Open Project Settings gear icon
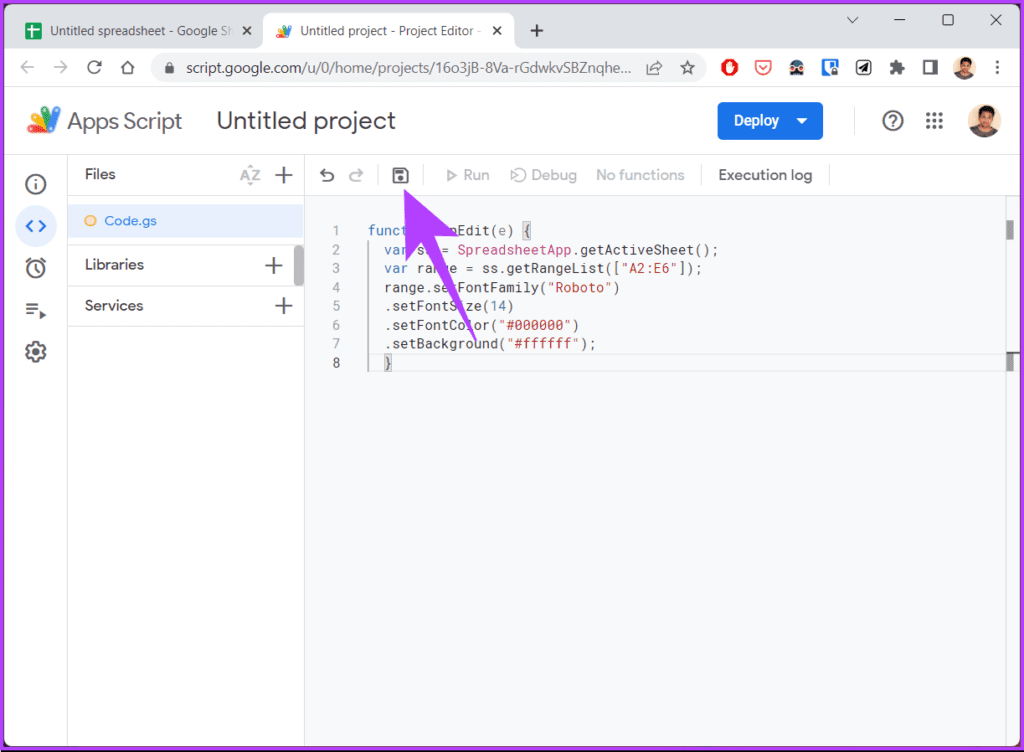Image resolution: width=1024 pixels, height=752 pixels. [x=36, y=352]
